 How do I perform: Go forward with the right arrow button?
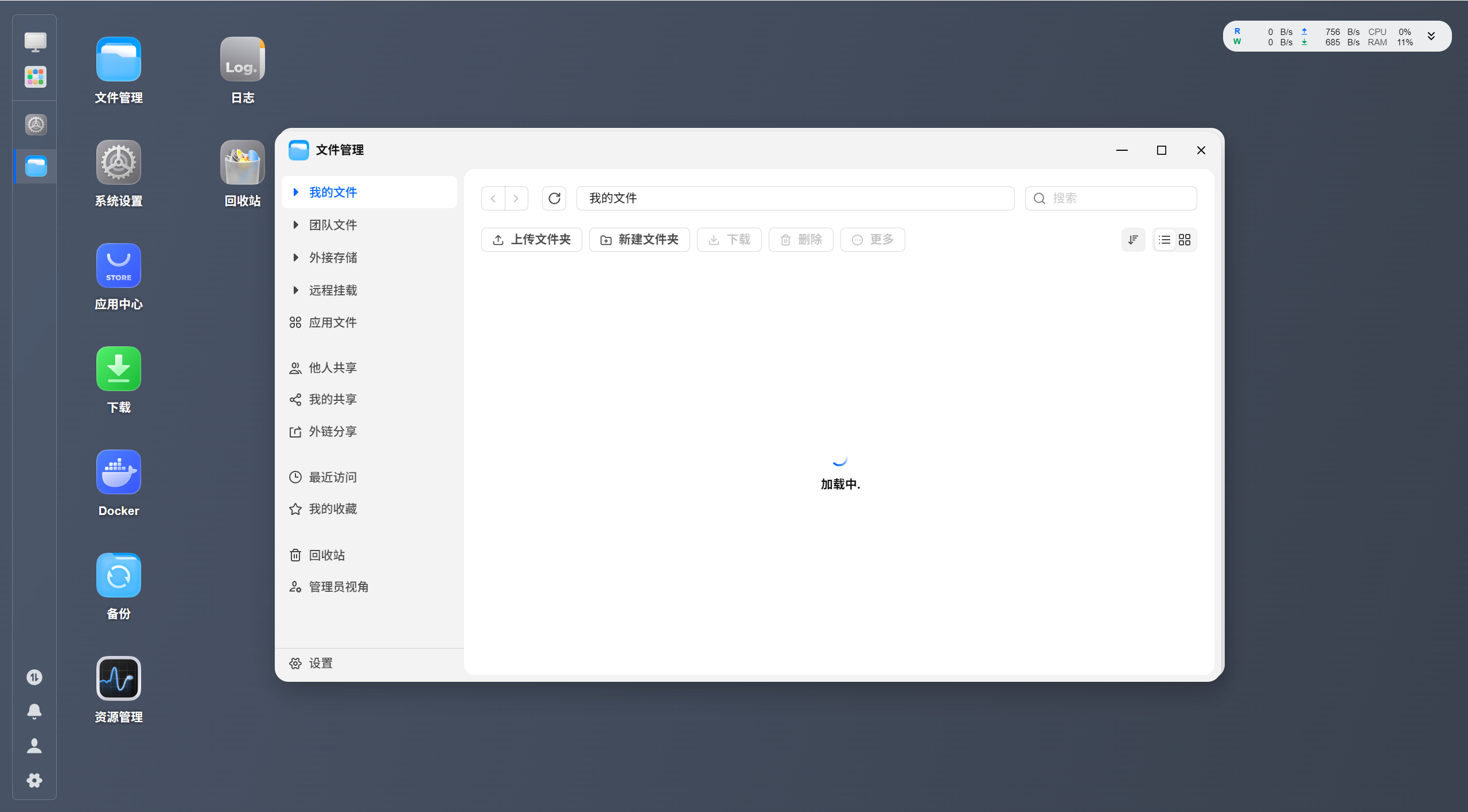click(x=516, y=198)
